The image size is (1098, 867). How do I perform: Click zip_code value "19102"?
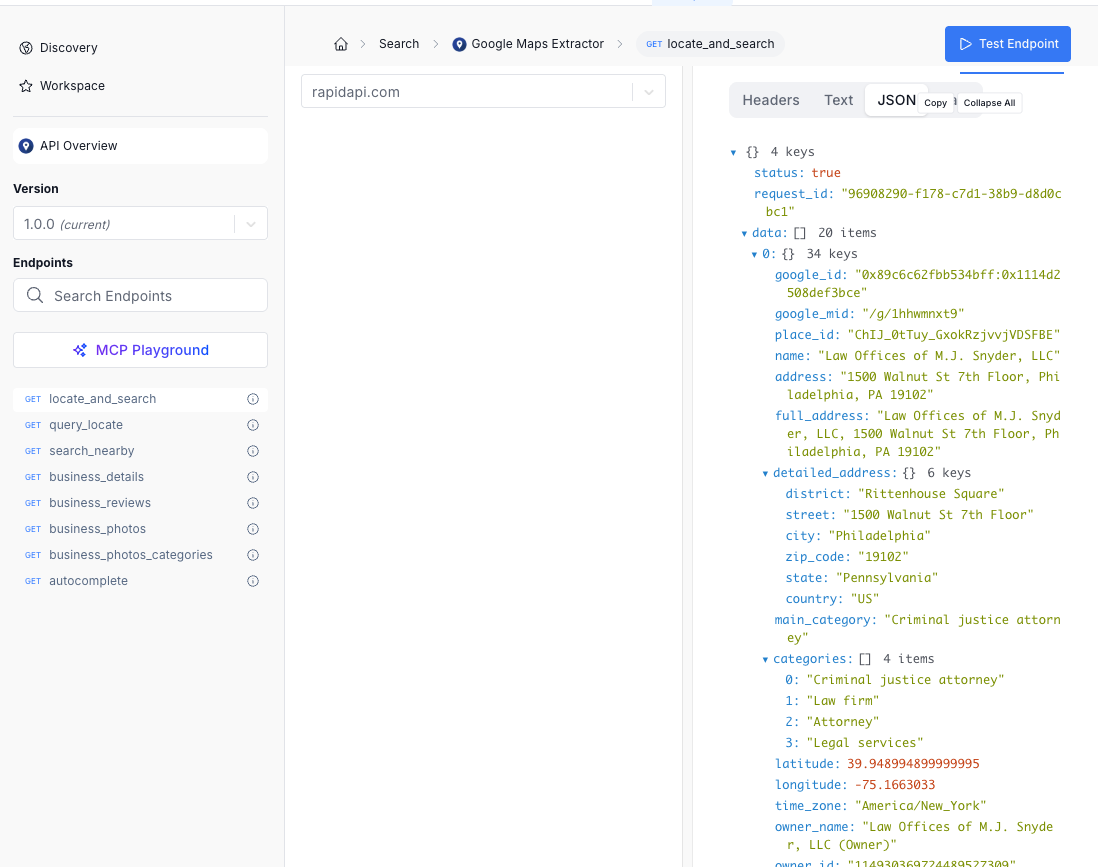(x=883, y=557)
